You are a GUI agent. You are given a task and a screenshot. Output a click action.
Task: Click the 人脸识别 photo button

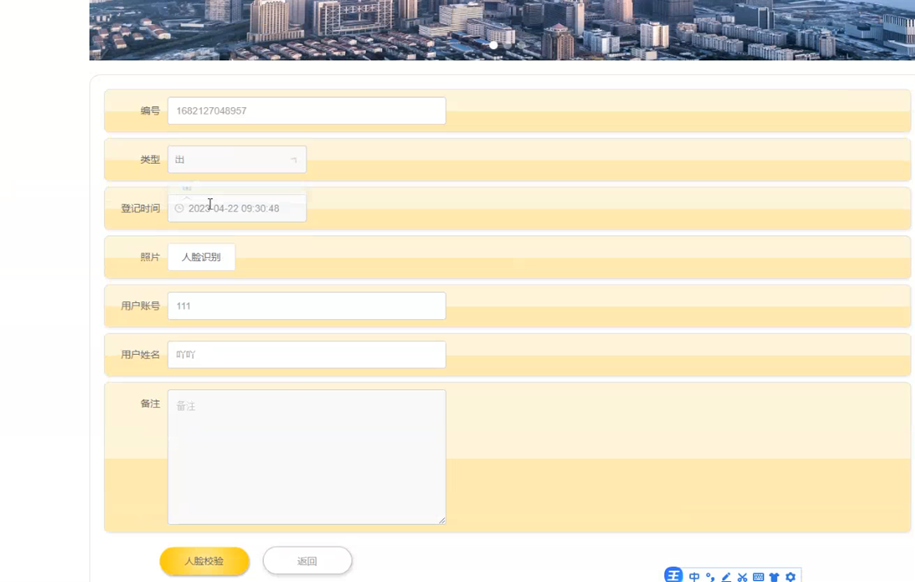click(x=201, y=257)
